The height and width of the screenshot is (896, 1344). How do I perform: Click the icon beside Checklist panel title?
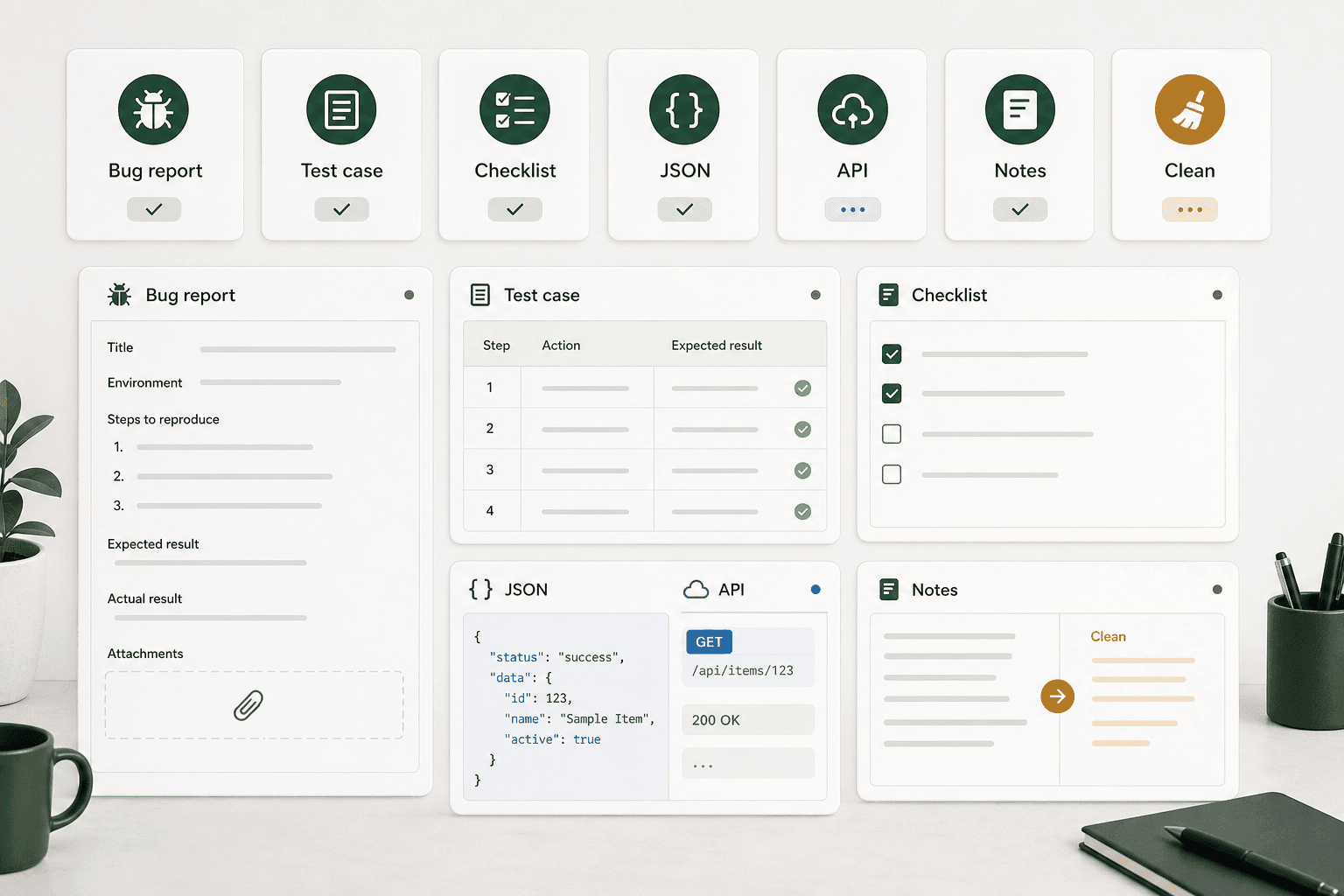(889, 295)
